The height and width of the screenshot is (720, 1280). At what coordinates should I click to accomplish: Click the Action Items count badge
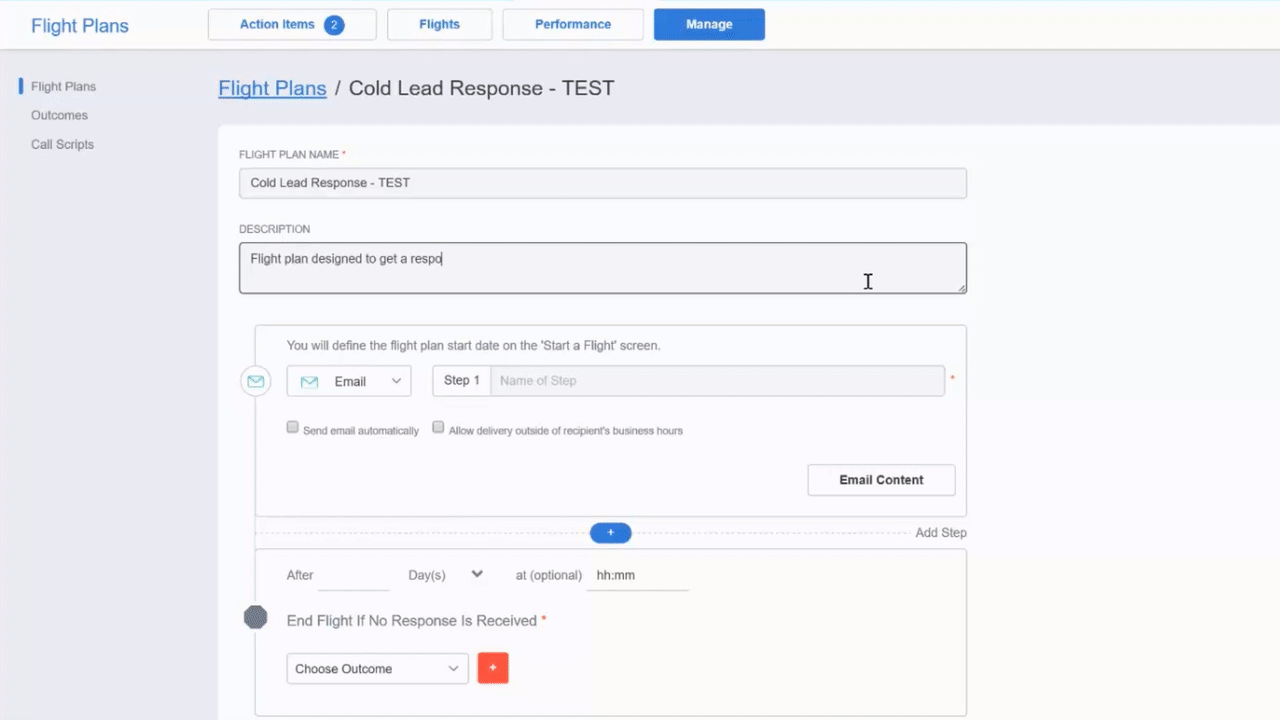click(x=334, y=25)
